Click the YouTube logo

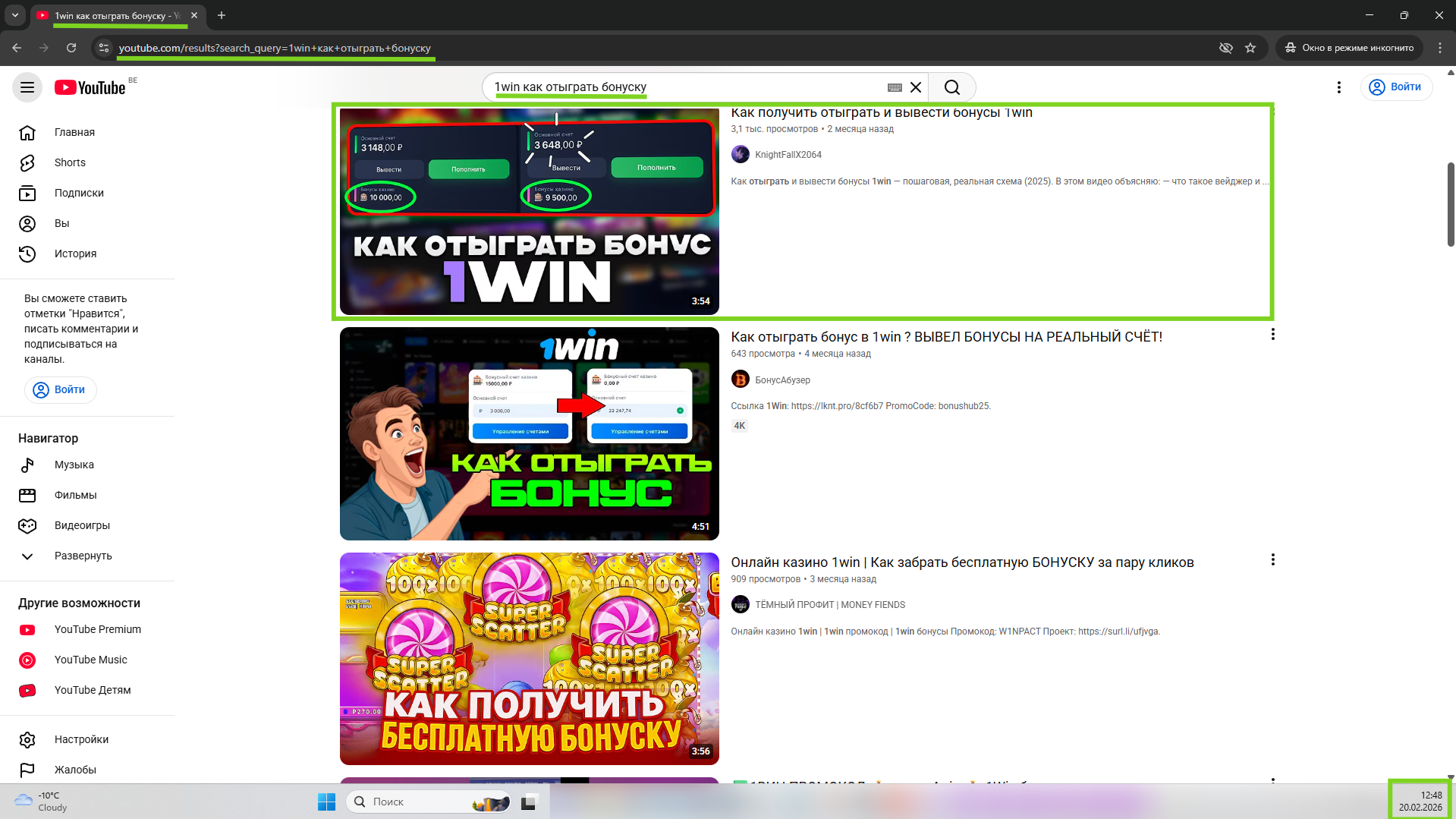point(90,87)
